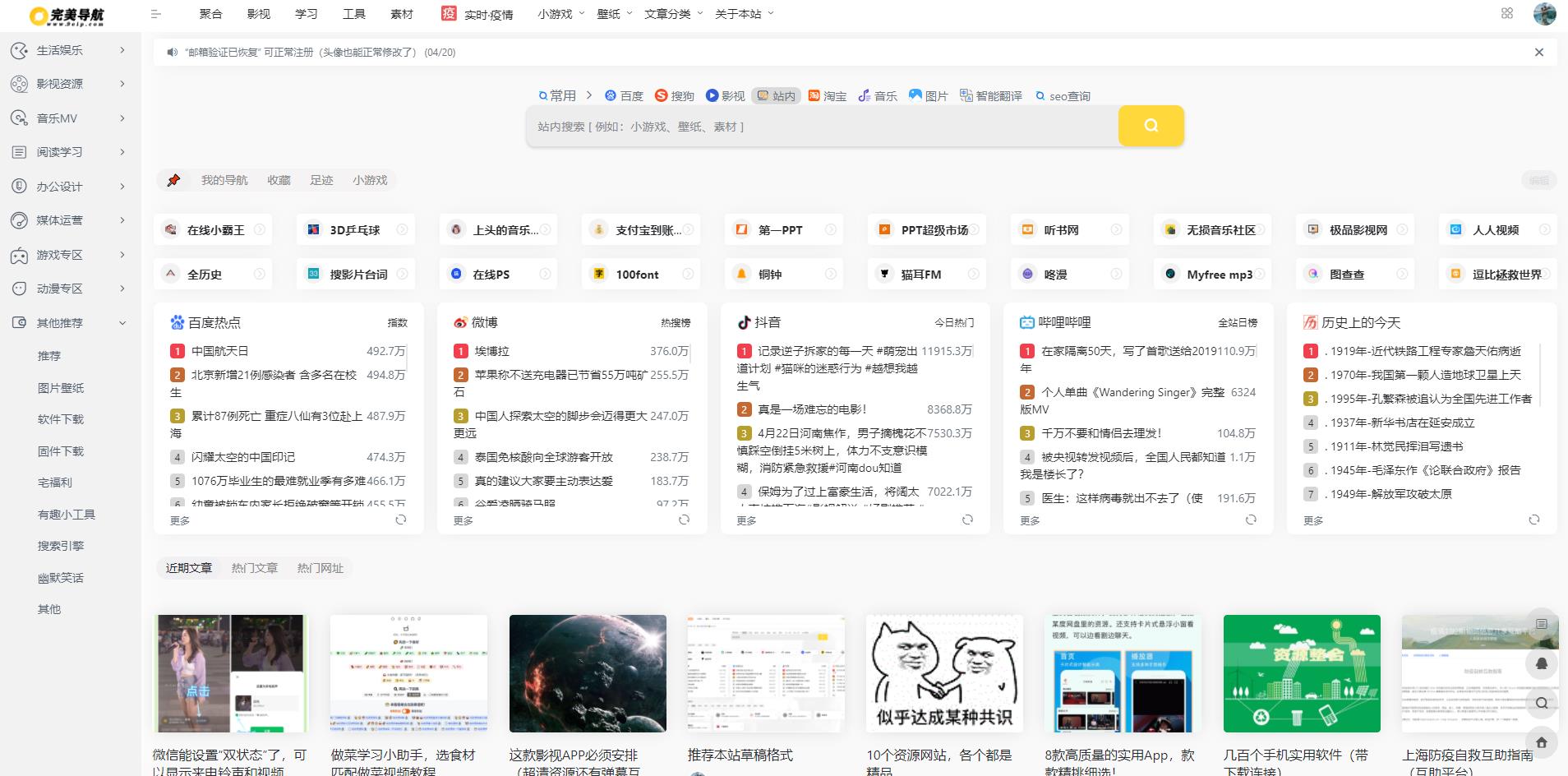Expand 音乐MV sidebar category
Image resolution: width=1568 pixels, height=776 pixels.
pos(70,118)
